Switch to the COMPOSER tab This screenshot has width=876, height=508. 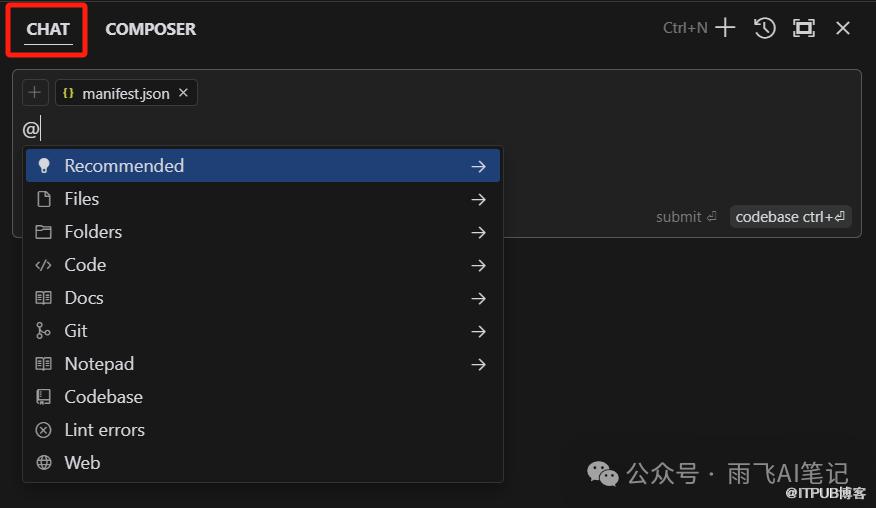150,29
